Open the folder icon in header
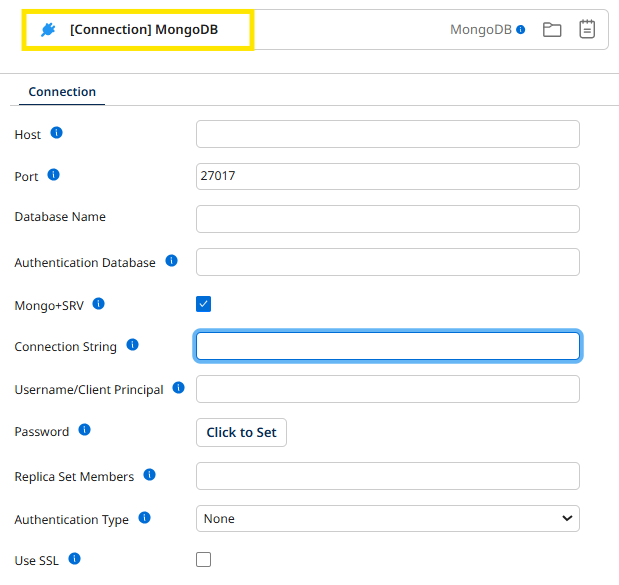619x585 pixels. point(552,30)
